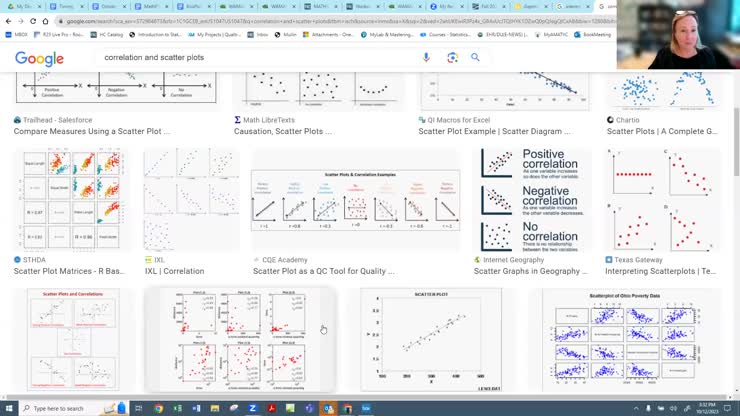Click the voice search microphone icon

[427, 58]
